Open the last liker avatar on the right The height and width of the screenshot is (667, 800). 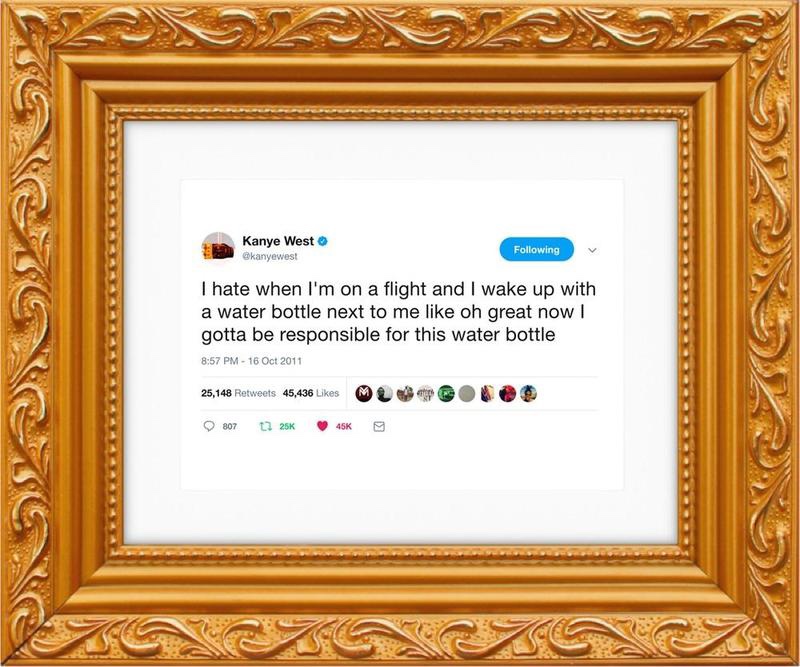click(x=528, y=393)
